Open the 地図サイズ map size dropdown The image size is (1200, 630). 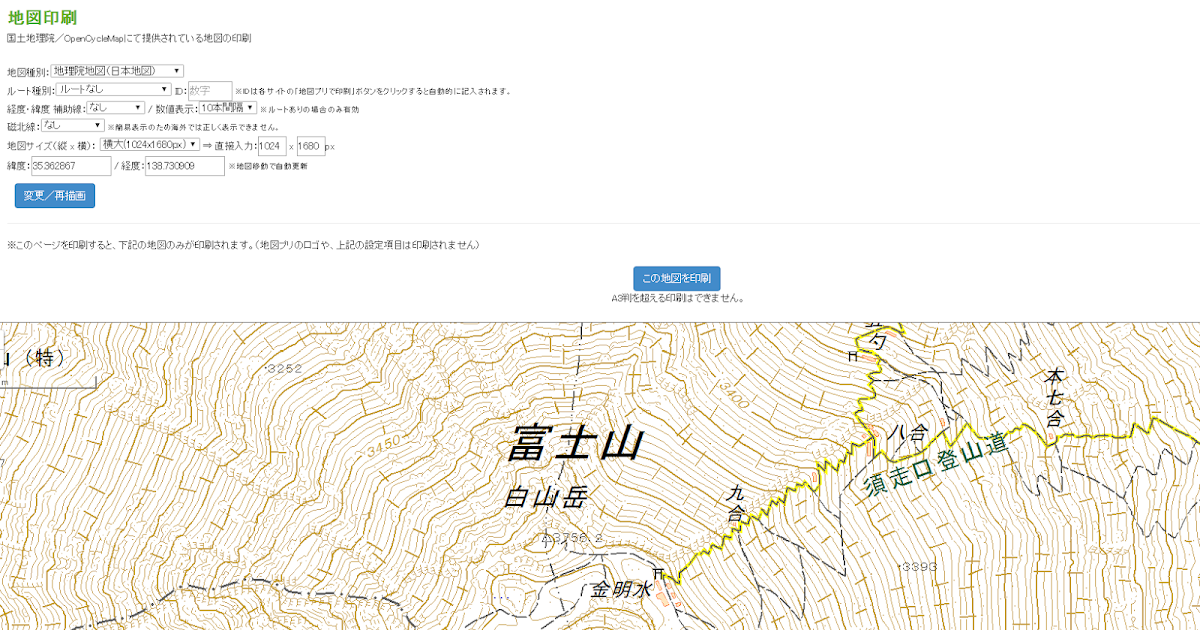click(x=150, y=145)
